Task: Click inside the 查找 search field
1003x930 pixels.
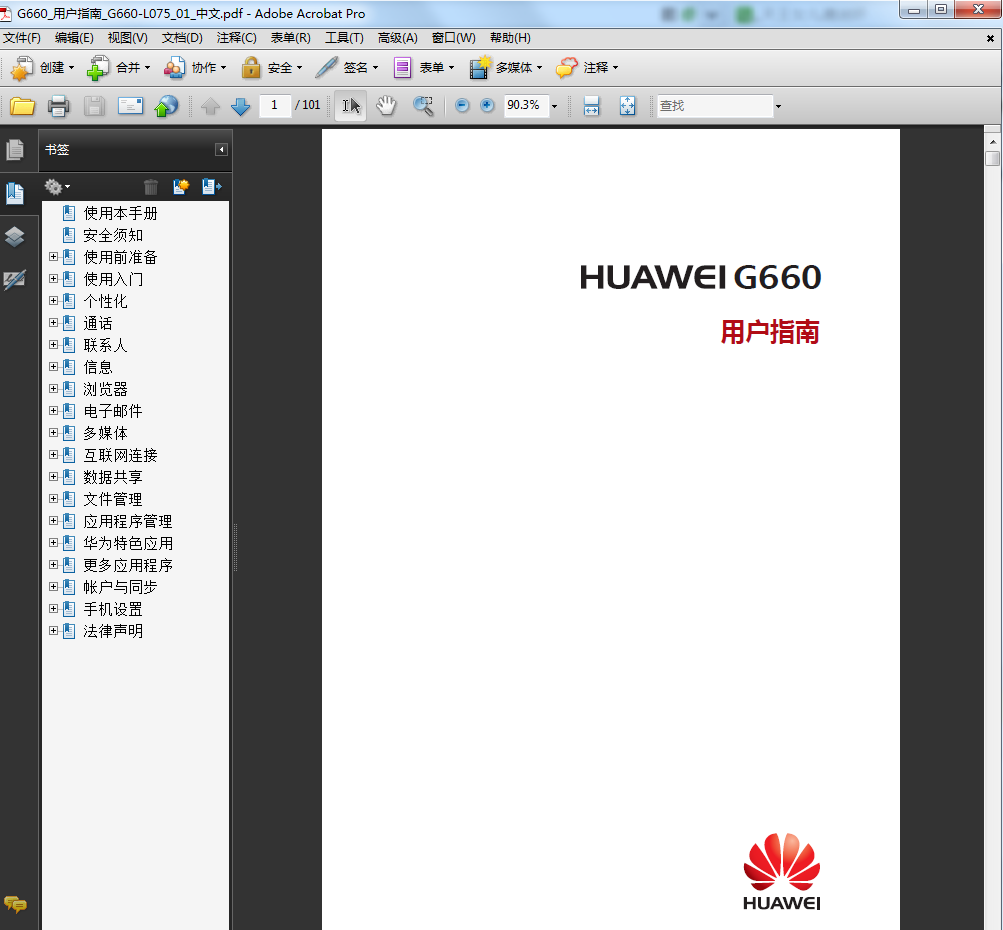Action: (715, 106)
